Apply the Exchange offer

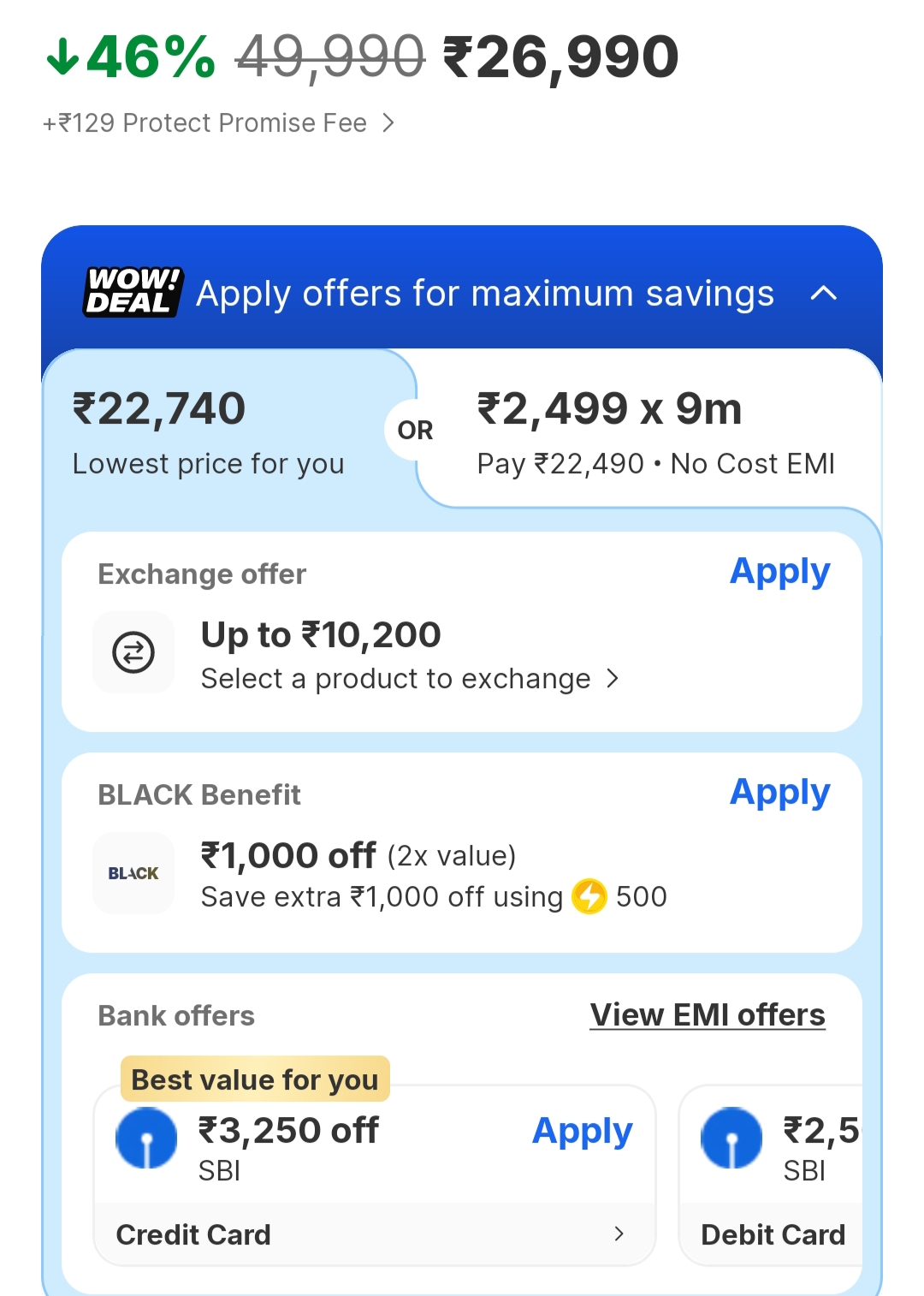[779, 572]
